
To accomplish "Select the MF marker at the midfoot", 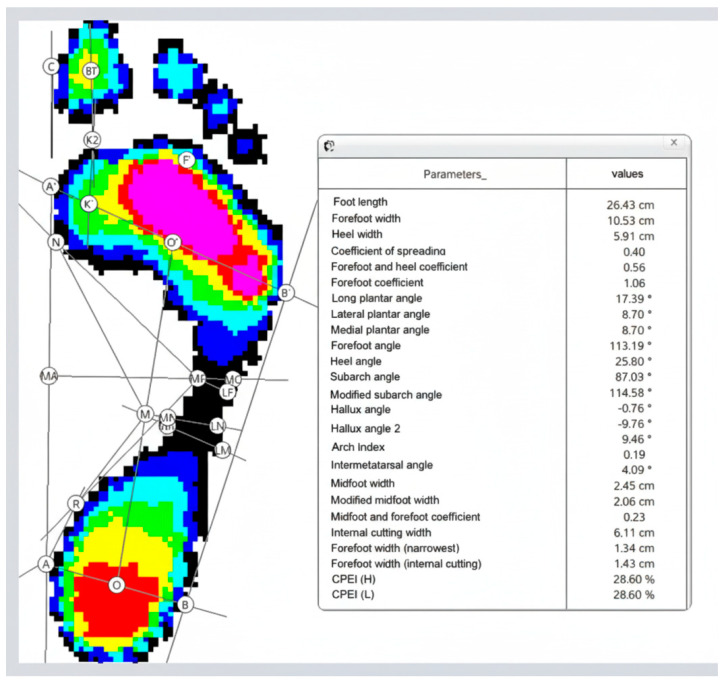I will (x=198, y=378).
